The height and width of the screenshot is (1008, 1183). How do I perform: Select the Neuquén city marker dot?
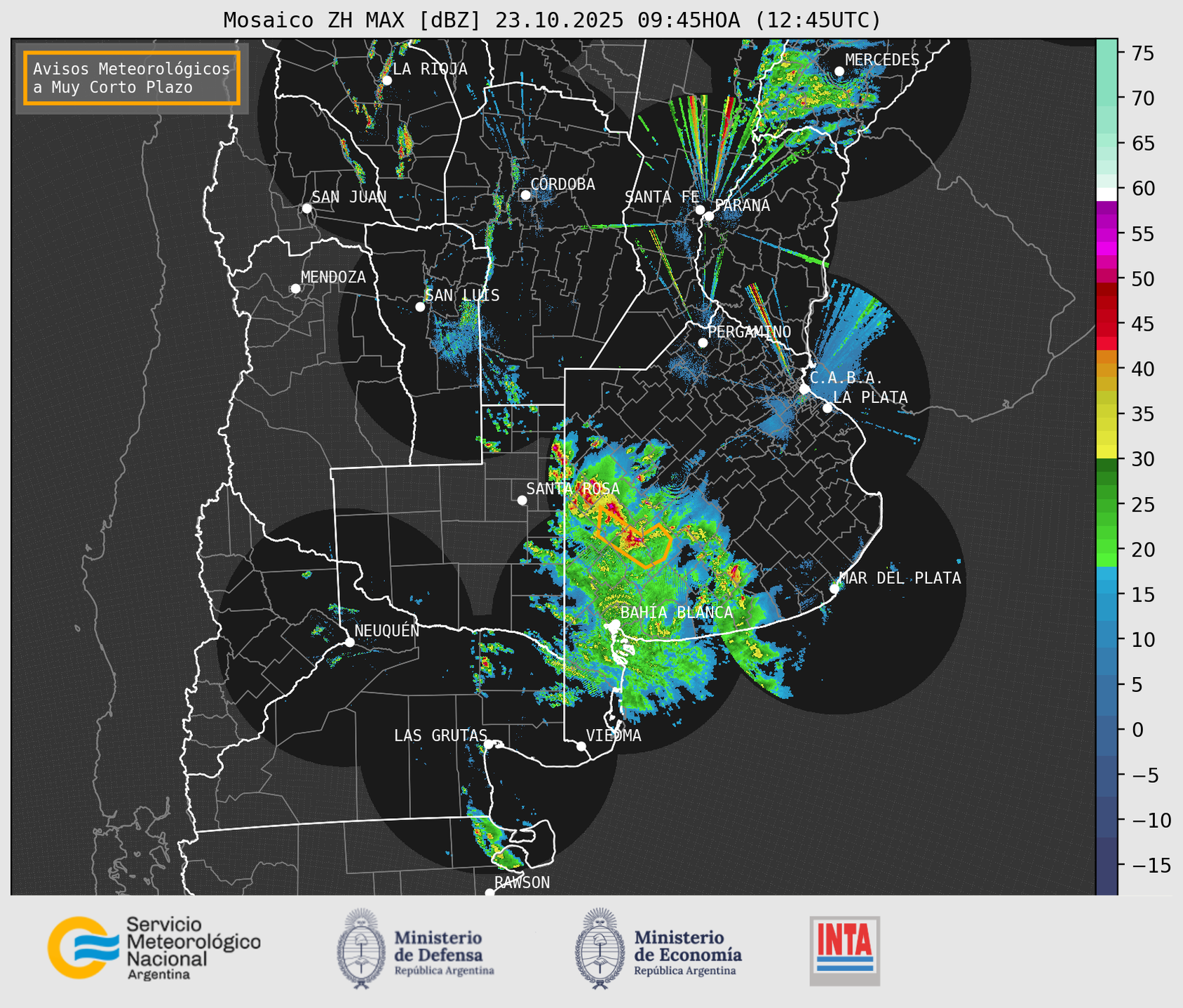349,642
